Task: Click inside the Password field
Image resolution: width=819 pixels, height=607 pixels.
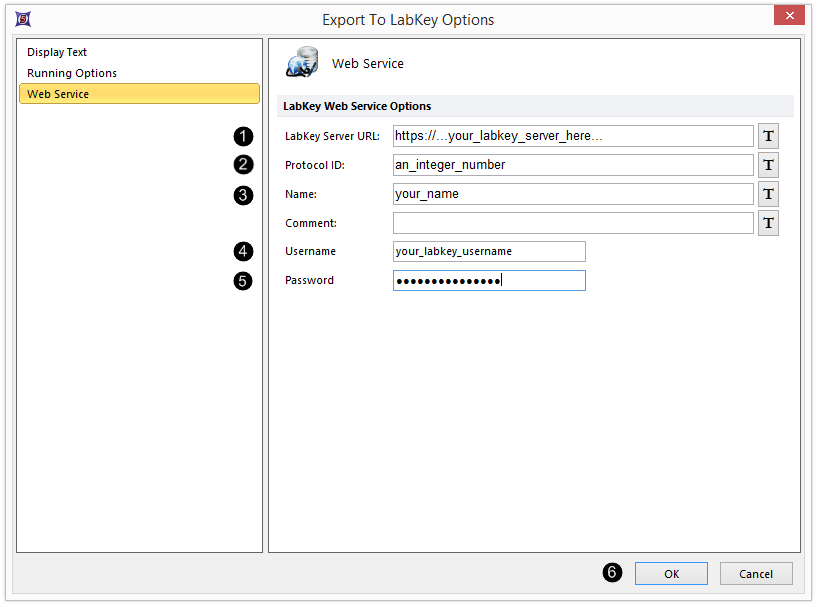Action: pos(489,281)
